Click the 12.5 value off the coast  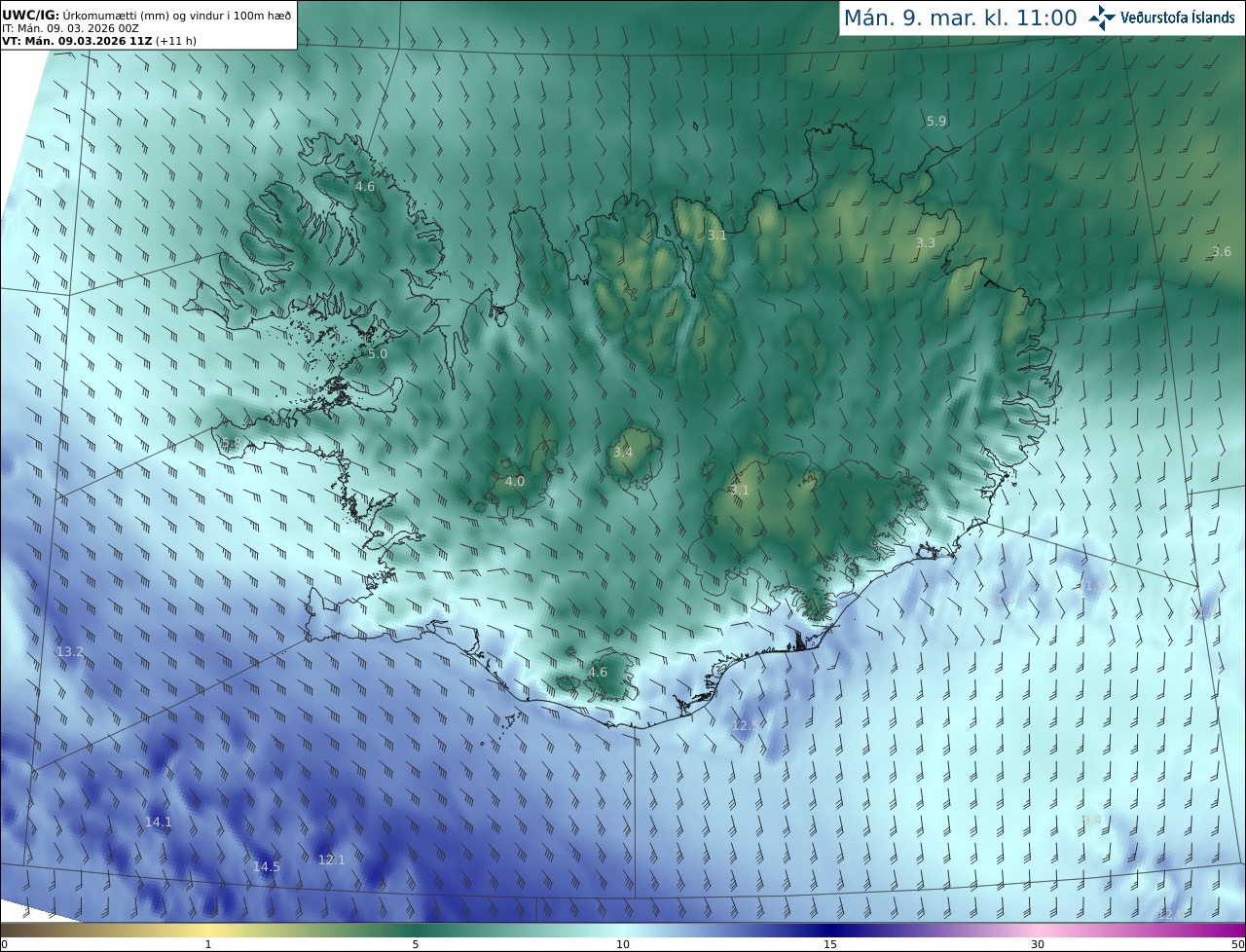(x=746, y=725)
